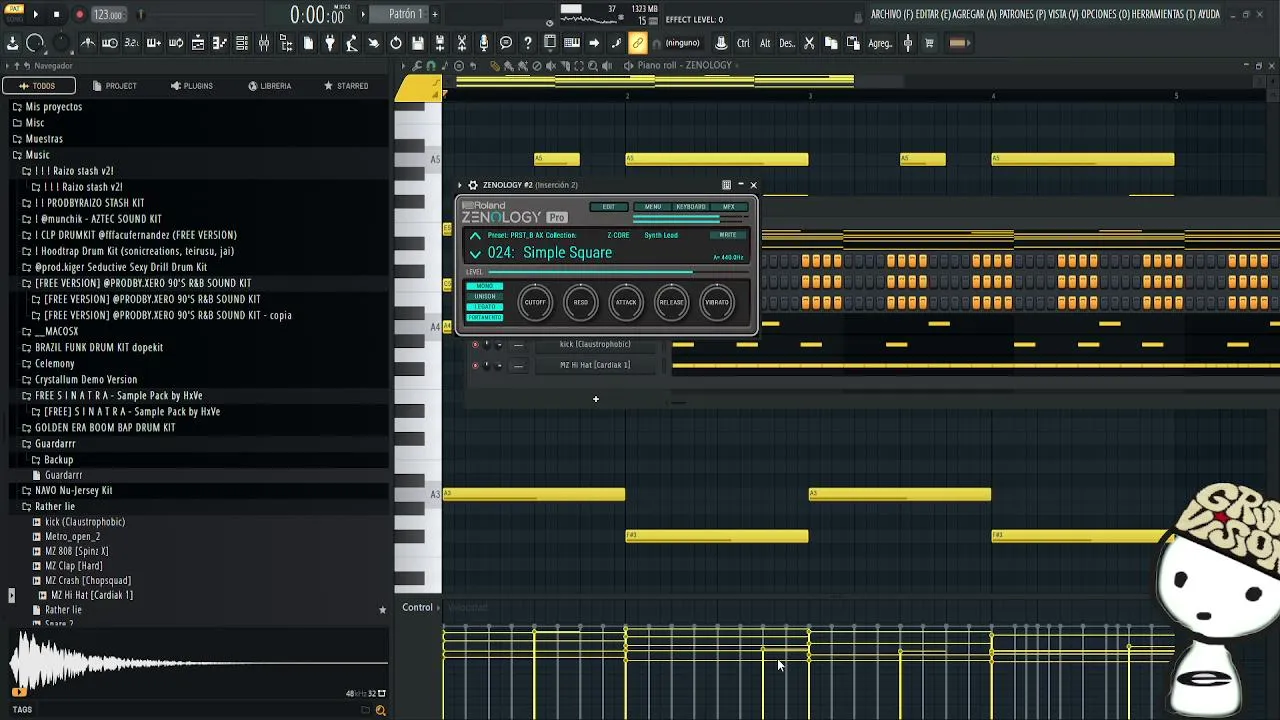Click the browser search magnifier icon
The width and height of the screenshot is (1280, 720).
[x=380, y=710]
